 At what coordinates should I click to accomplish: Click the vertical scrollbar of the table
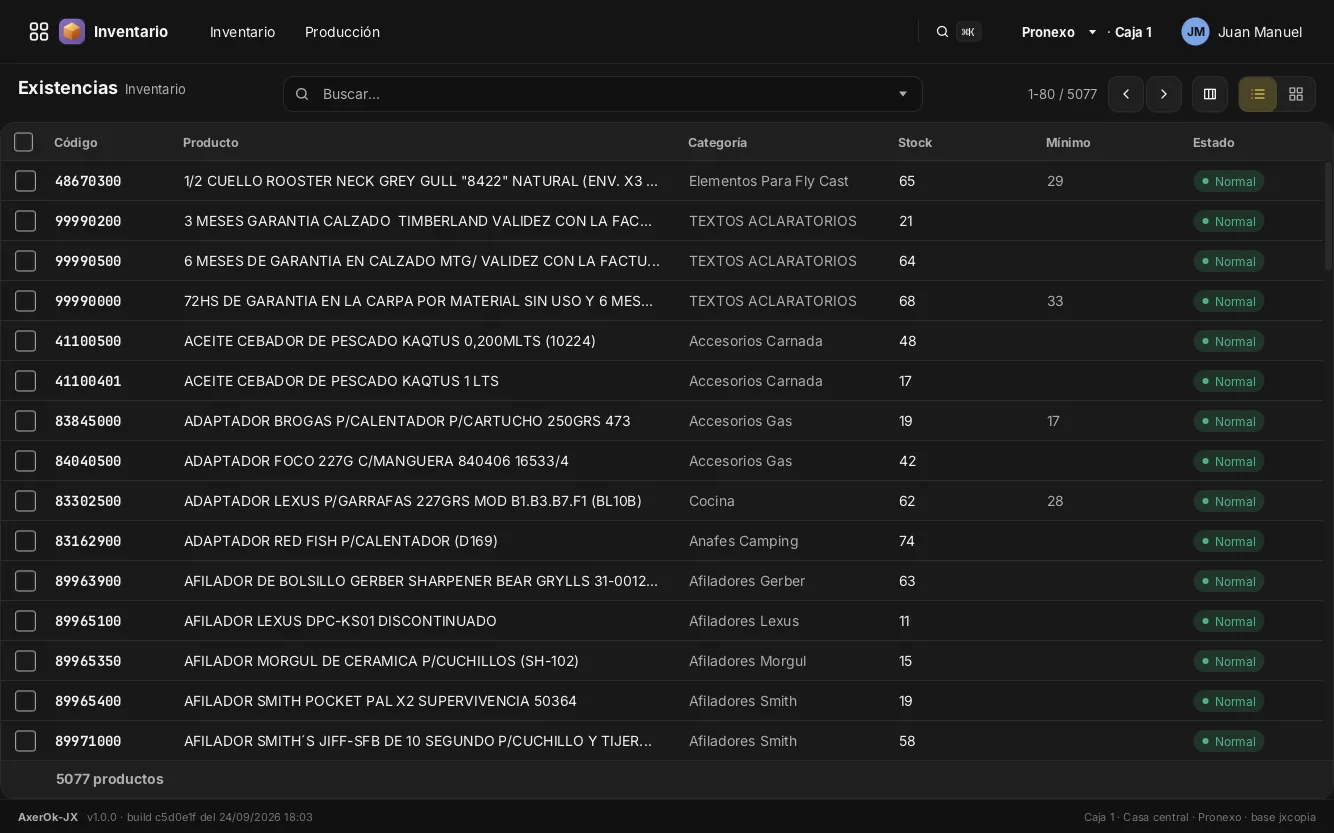point(1328,215)
